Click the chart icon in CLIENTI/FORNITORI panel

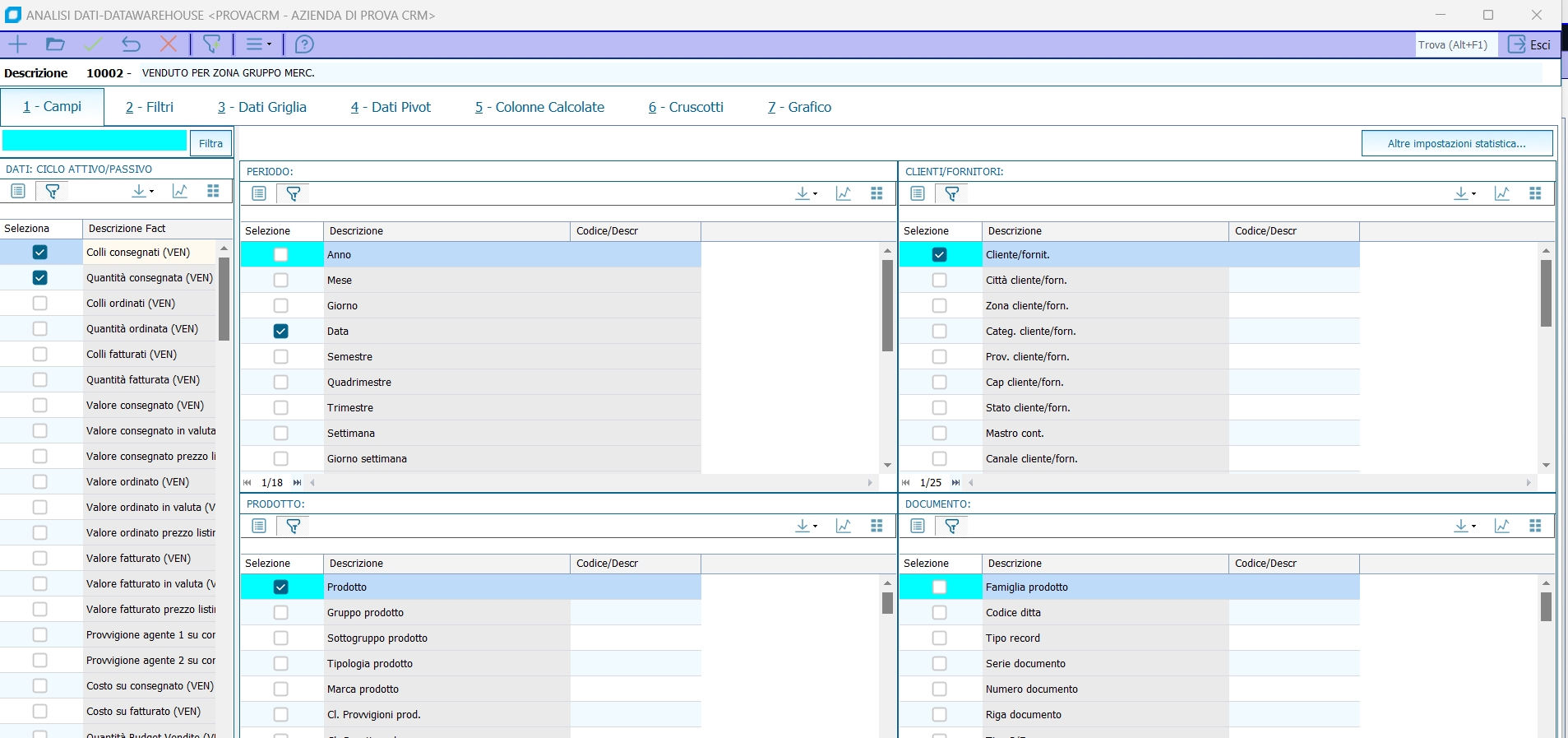pos(1502,193)
